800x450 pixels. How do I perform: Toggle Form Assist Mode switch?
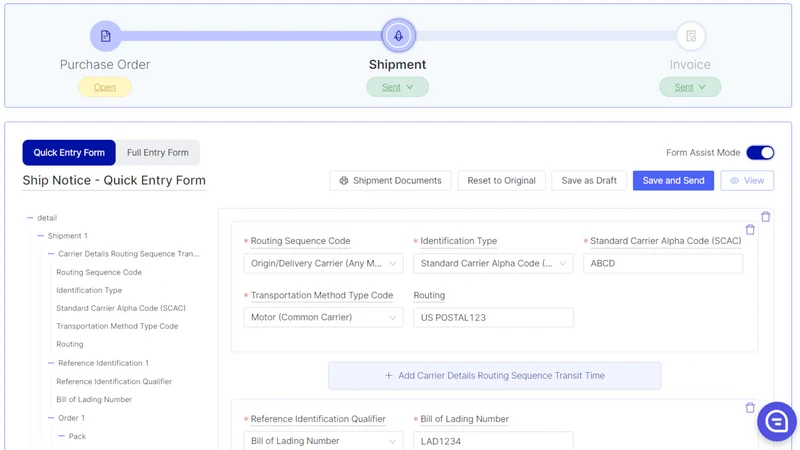click(760, 153)
